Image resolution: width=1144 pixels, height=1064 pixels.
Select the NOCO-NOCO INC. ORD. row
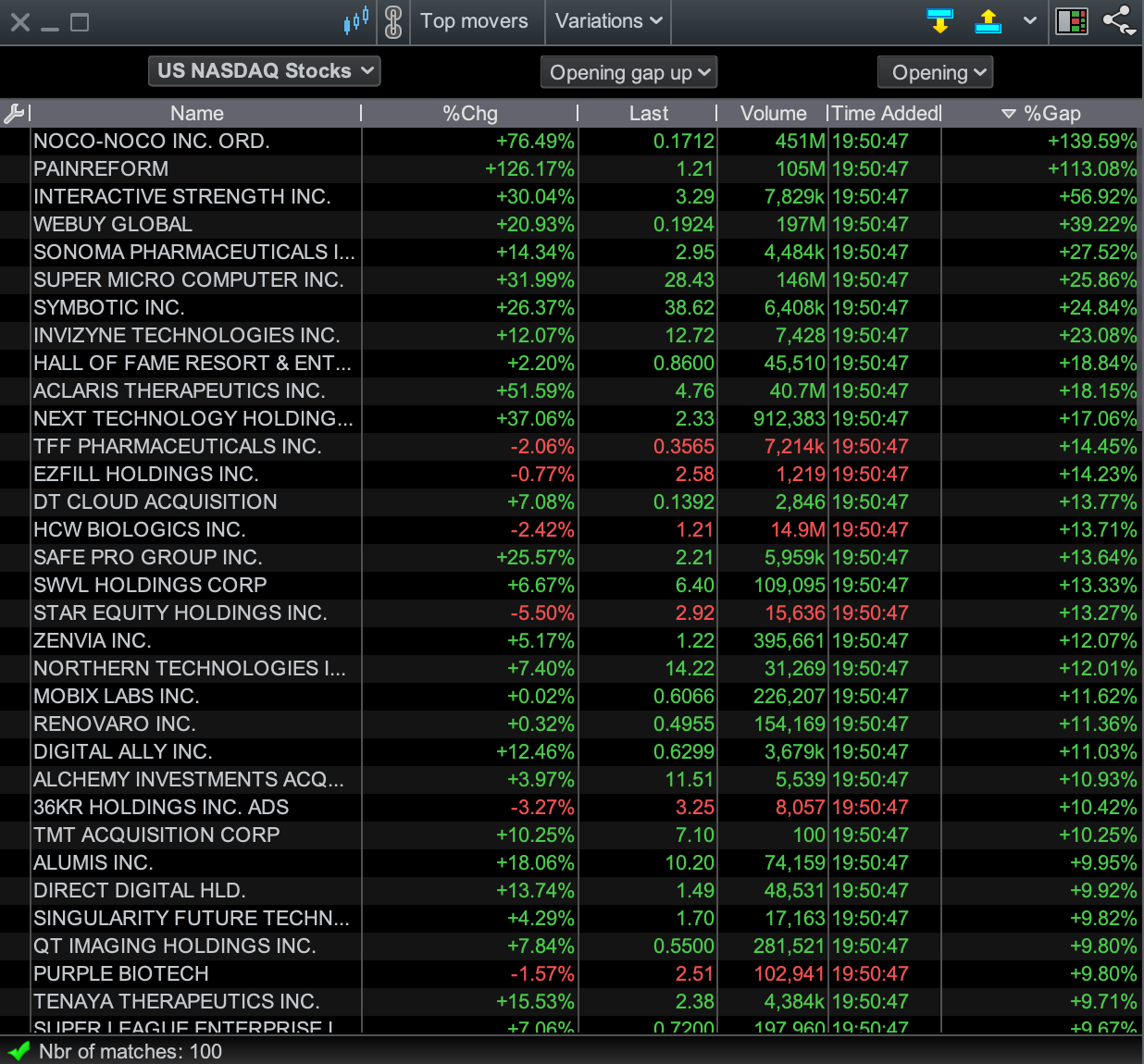pyautogui.click(x=569, y=142)
